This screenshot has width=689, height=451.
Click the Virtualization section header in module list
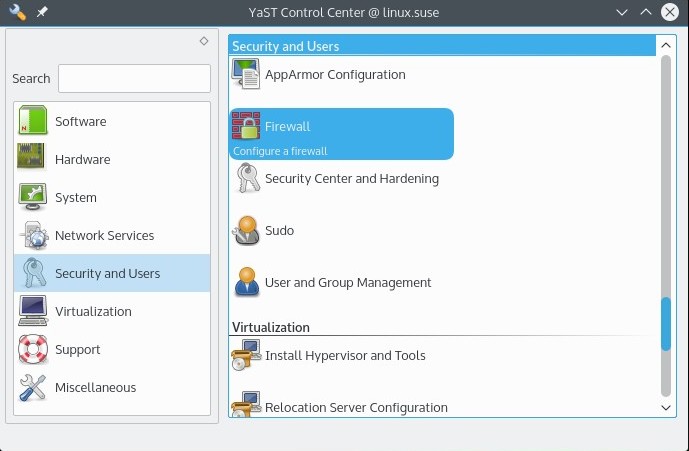[271, 327]
